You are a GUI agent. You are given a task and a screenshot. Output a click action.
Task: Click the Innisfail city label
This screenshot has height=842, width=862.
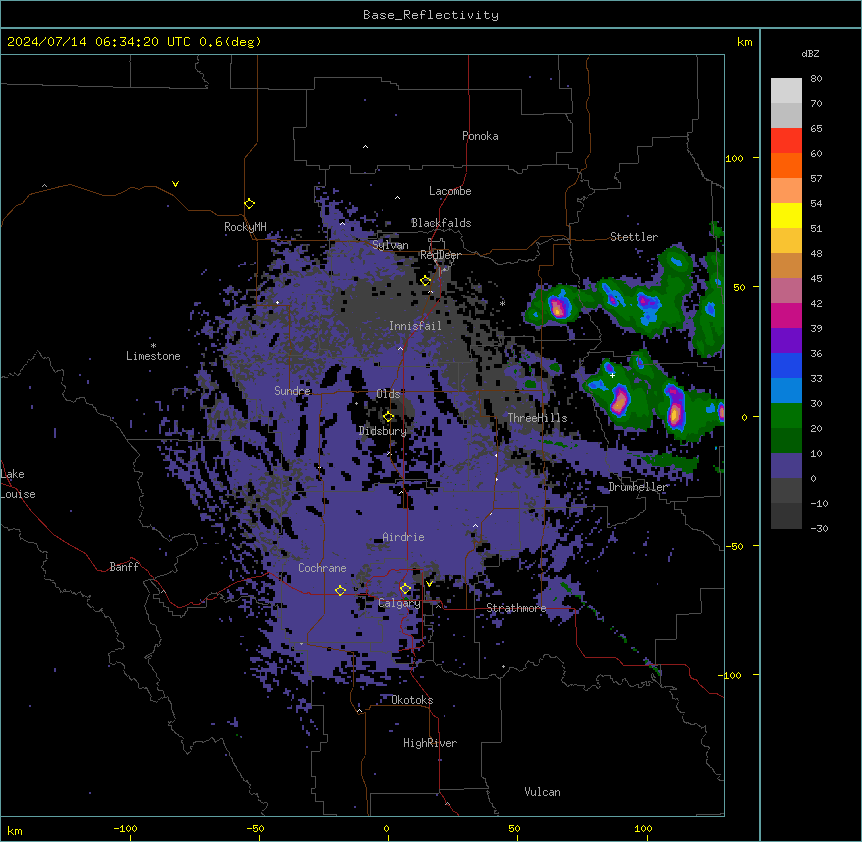coord(415,326)
